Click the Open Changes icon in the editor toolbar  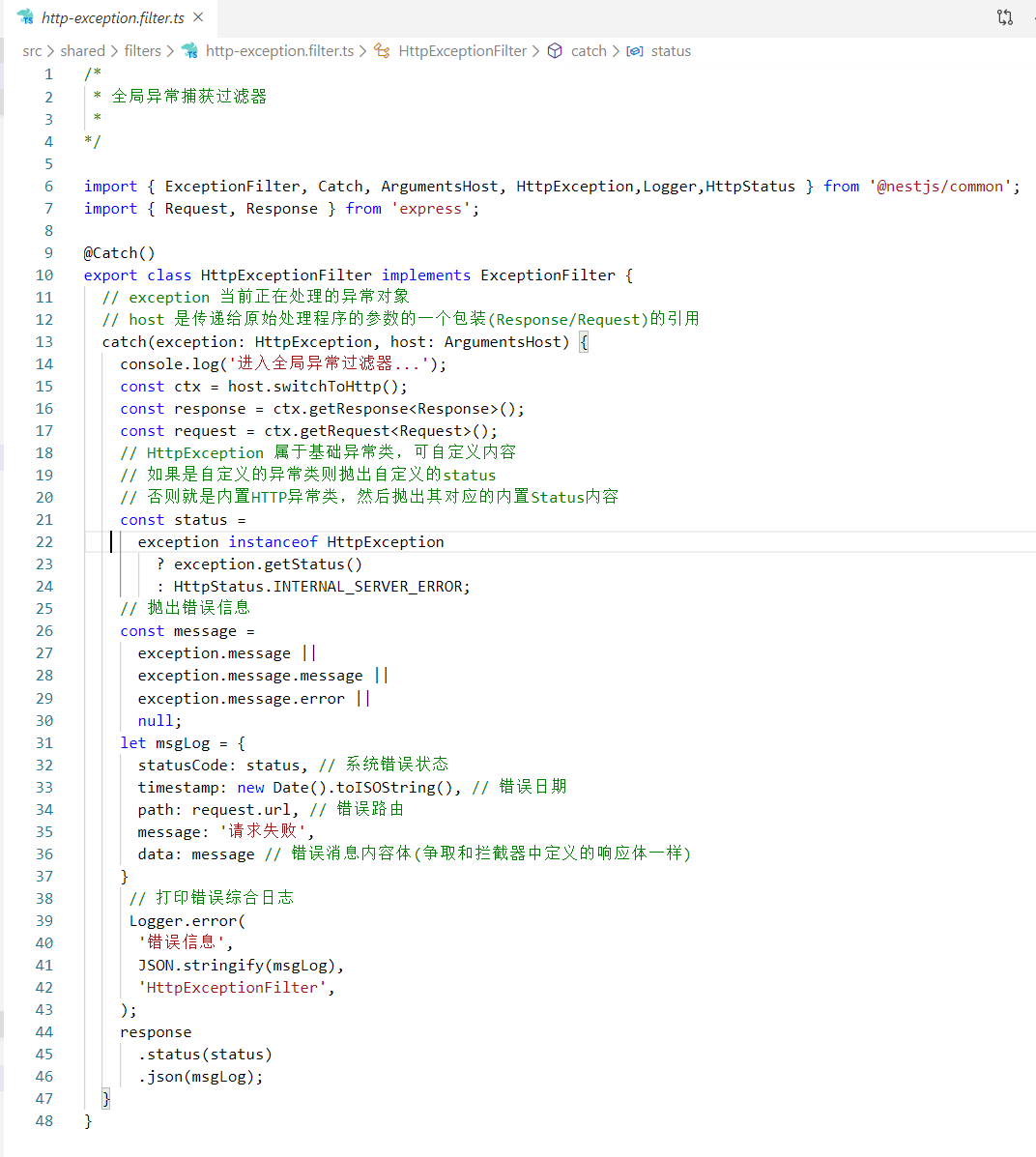coord(1004,16)
